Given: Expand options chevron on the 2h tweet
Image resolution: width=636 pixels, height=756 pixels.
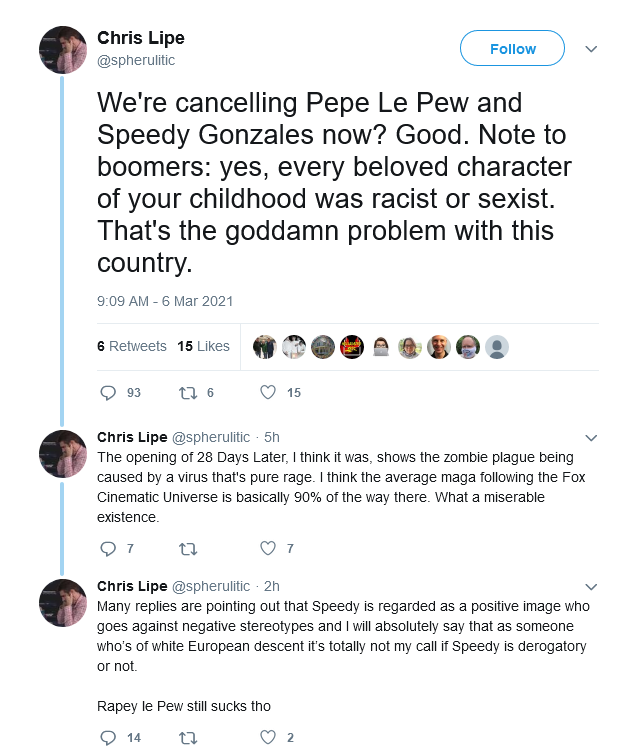Looking at the screenshot, I should pos(591,587).
